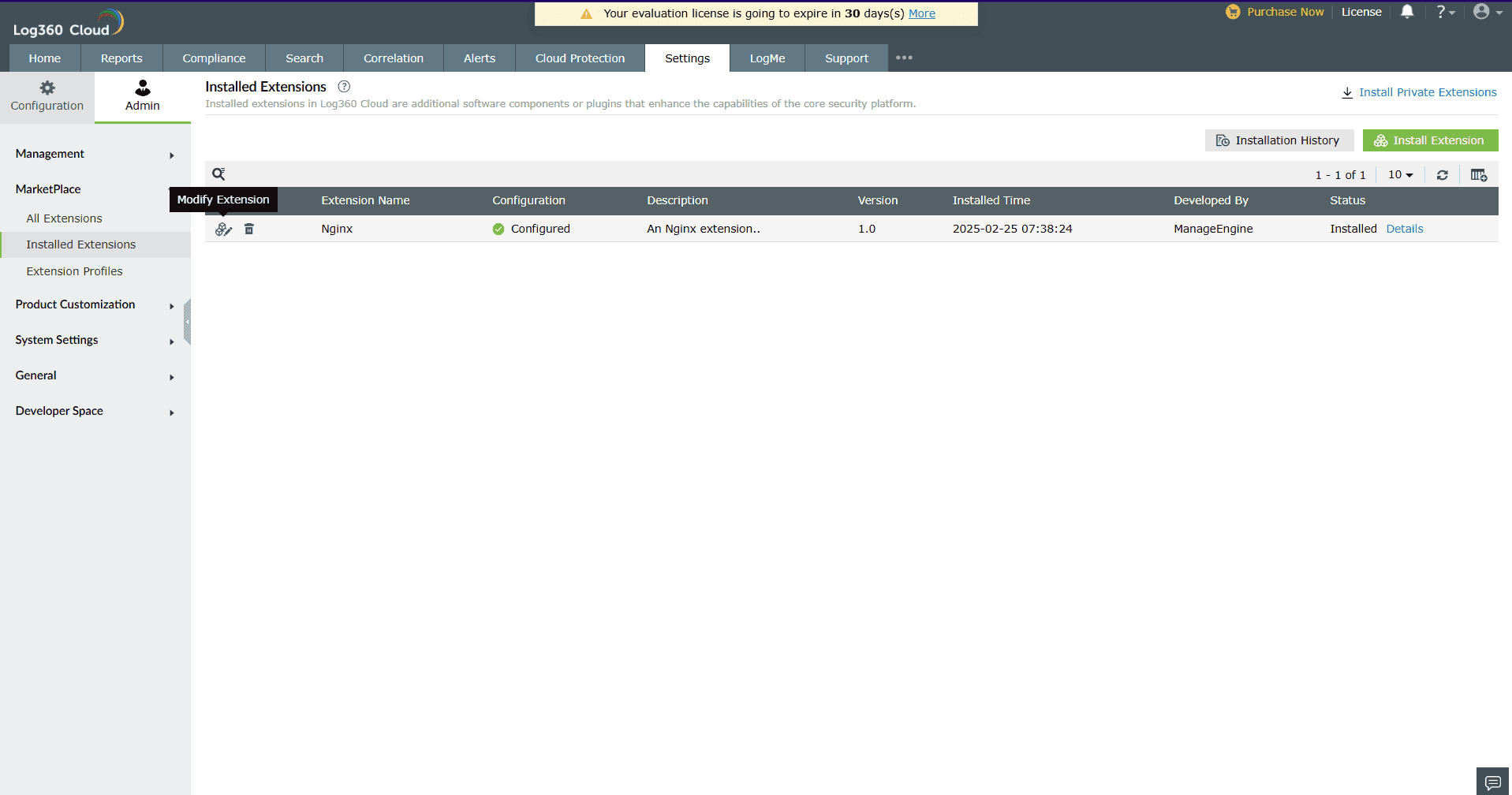Click the Version column header
Image resolution: width=1512 pixels, height=795 pixels.
coord(878,200)
